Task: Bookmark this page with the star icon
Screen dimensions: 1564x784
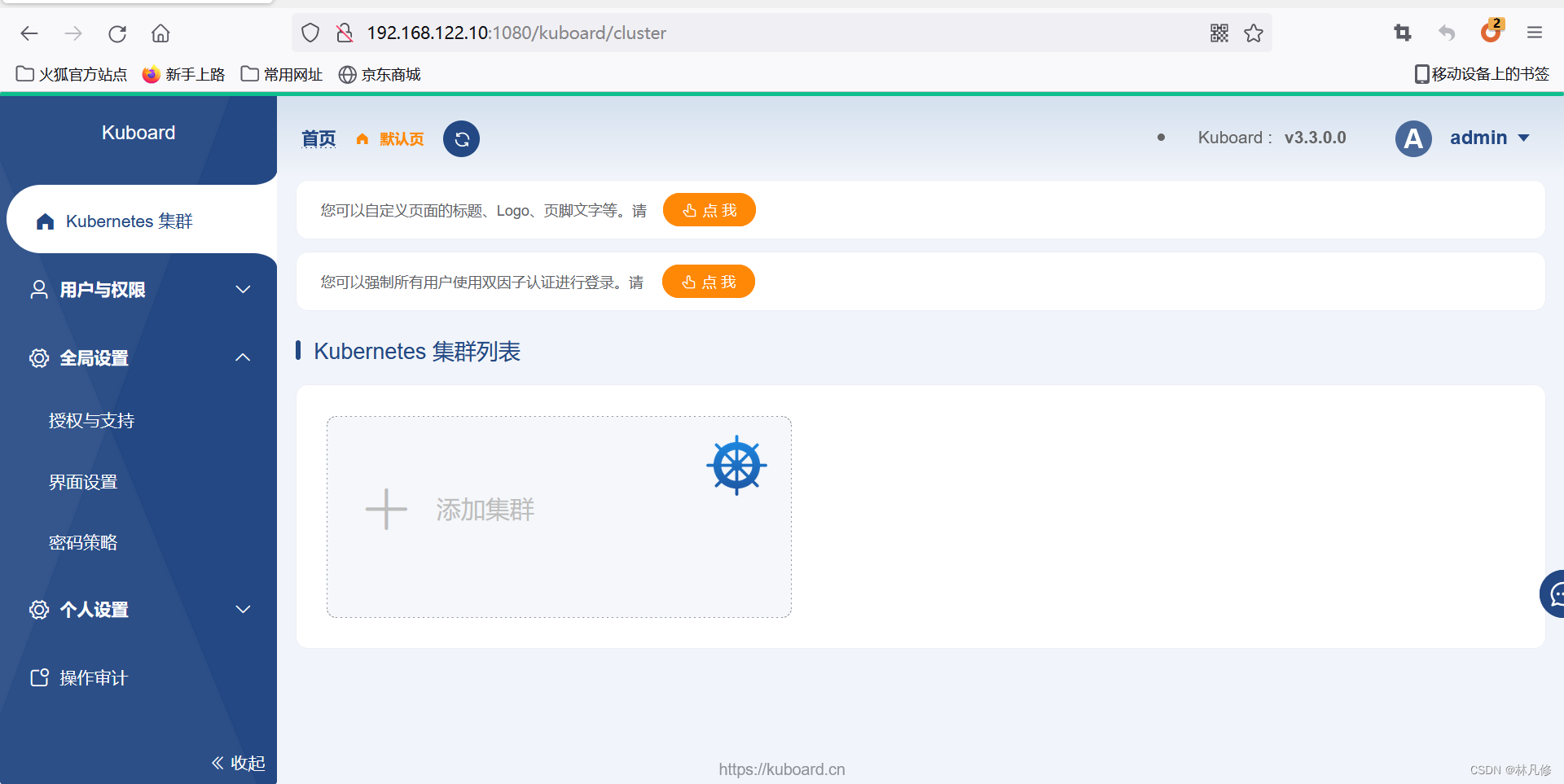Action: pyautogui.click(x=1254, y=33)
